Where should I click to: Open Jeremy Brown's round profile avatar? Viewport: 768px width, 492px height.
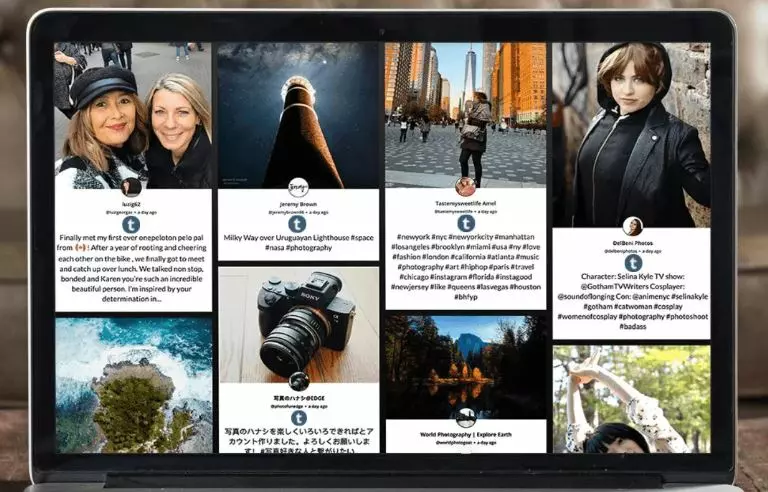click(298, 187)
